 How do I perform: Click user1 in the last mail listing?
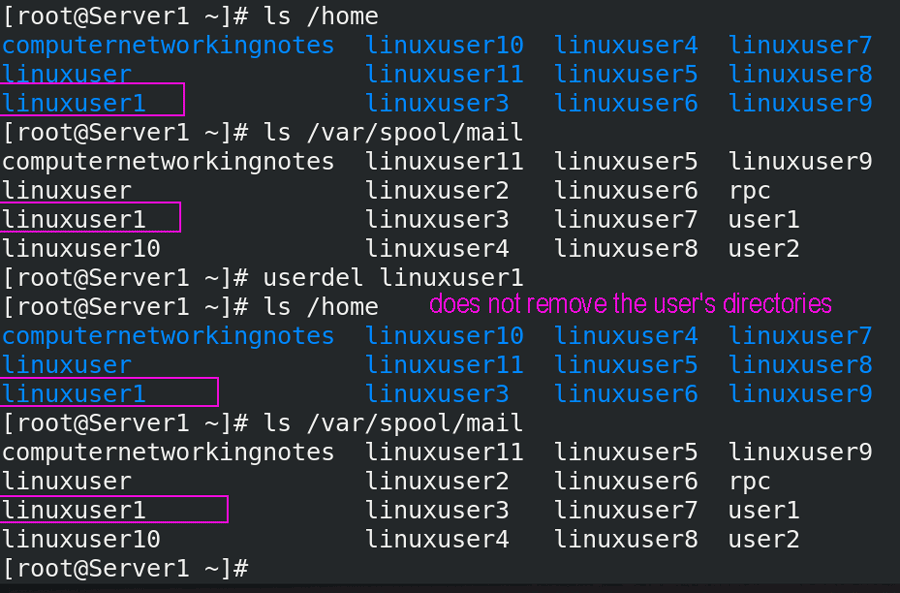[x=763, y=510]
